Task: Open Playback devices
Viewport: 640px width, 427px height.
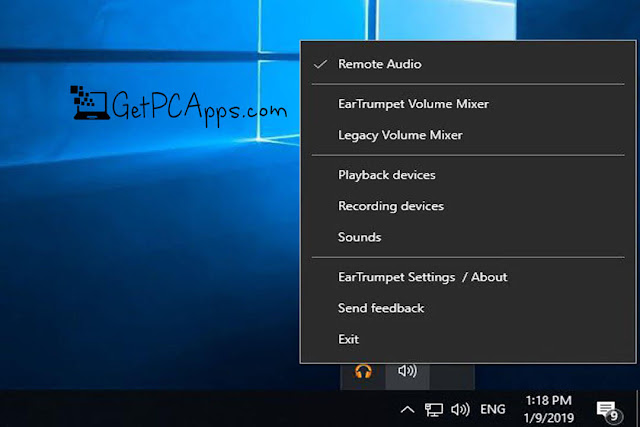Action: [468, 175]
